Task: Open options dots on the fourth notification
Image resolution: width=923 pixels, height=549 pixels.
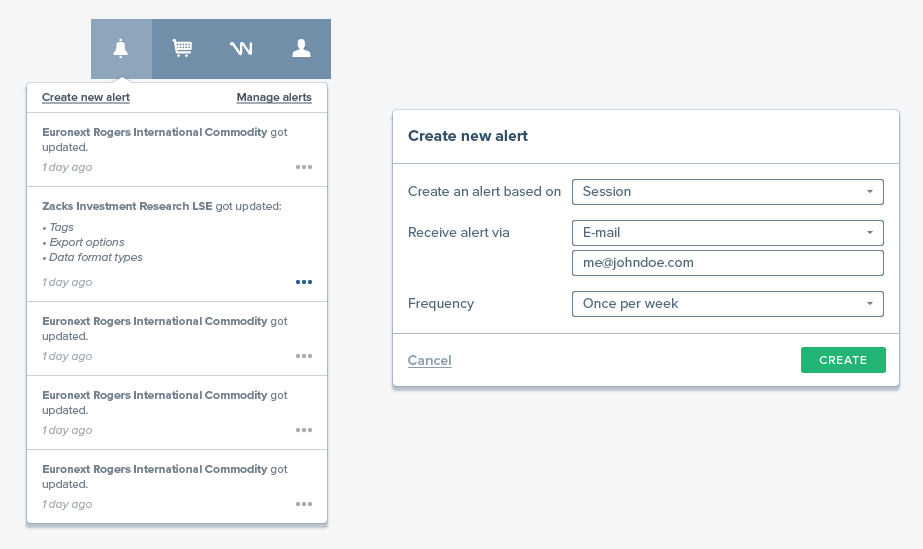Action: pos(304,430)
